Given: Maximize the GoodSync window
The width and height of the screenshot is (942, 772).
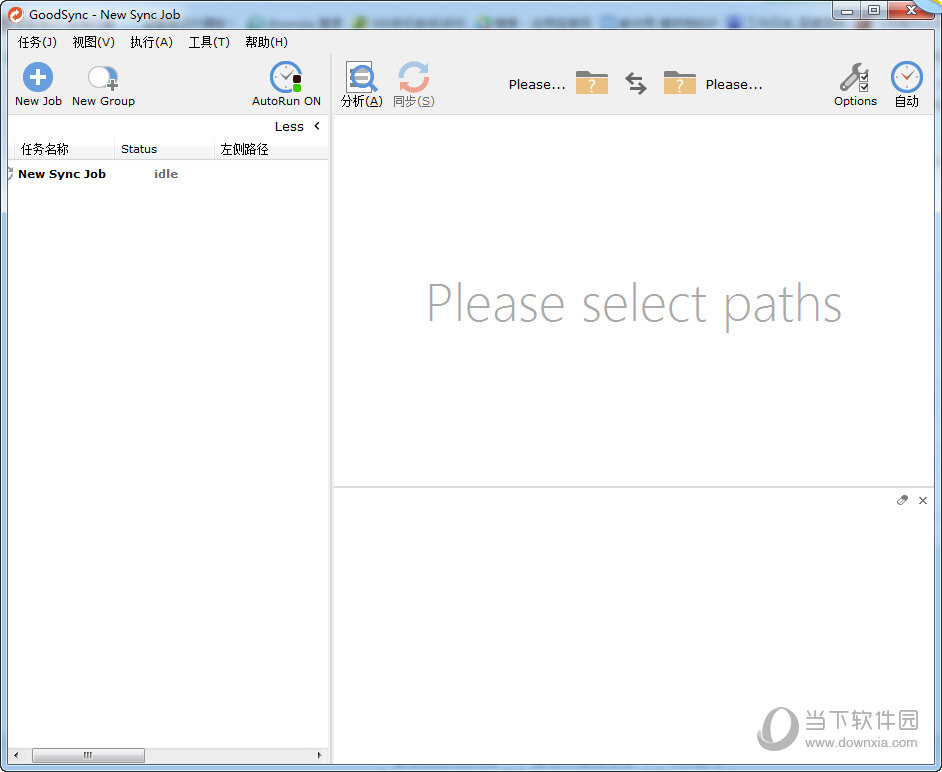Looking at the screenshot, I should pos(874,10).
